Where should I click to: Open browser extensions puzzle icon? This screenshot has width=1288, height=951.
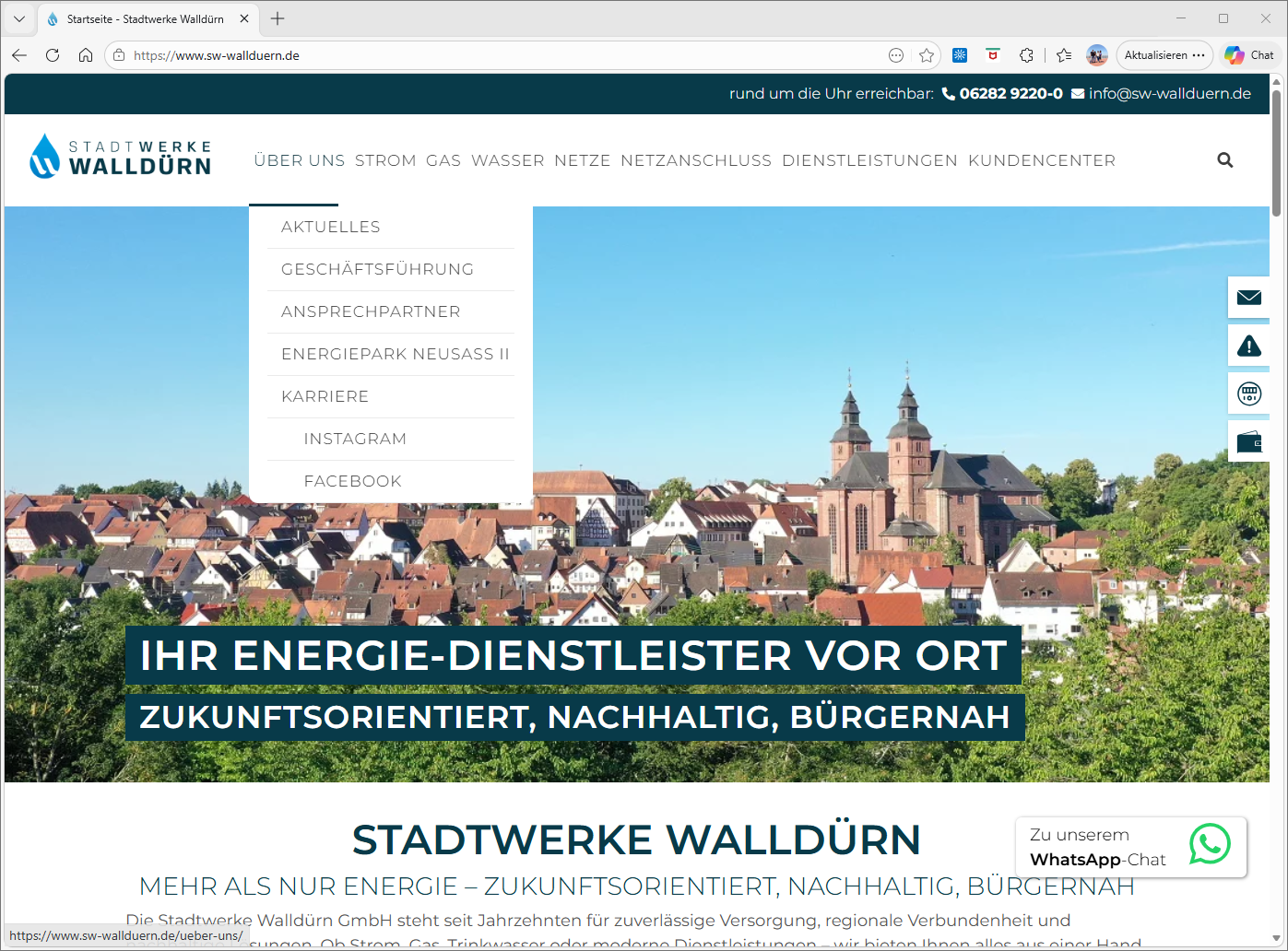[1026, 55]
